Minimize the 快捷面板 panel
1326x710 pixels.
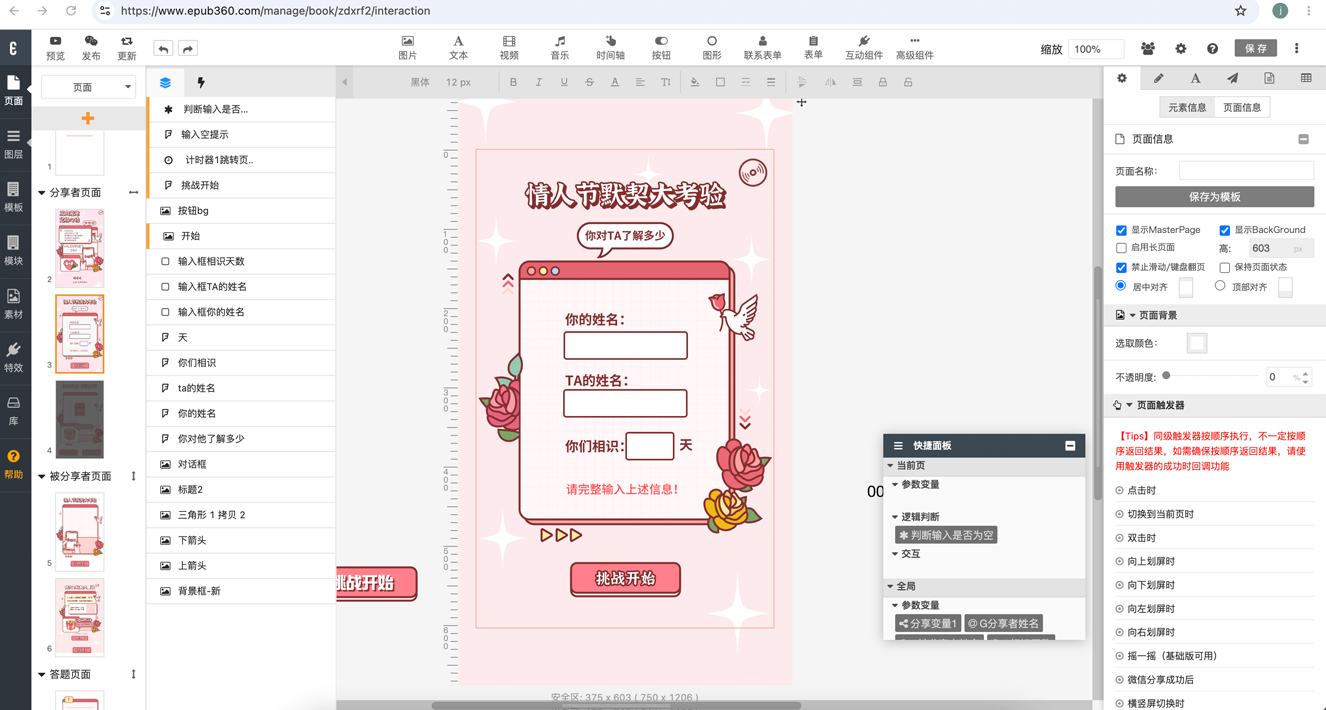(1070, 446)
